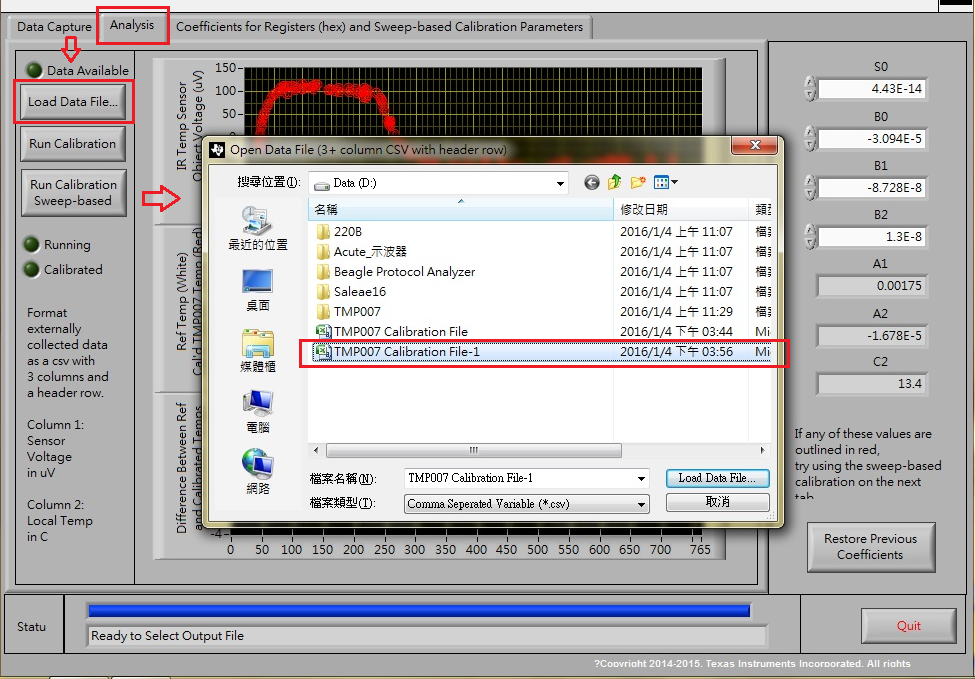Click the A2 field showing -1.678E-5
This screenshot has width=975, height=679.
pyautogui.click(x=872, y=336)
